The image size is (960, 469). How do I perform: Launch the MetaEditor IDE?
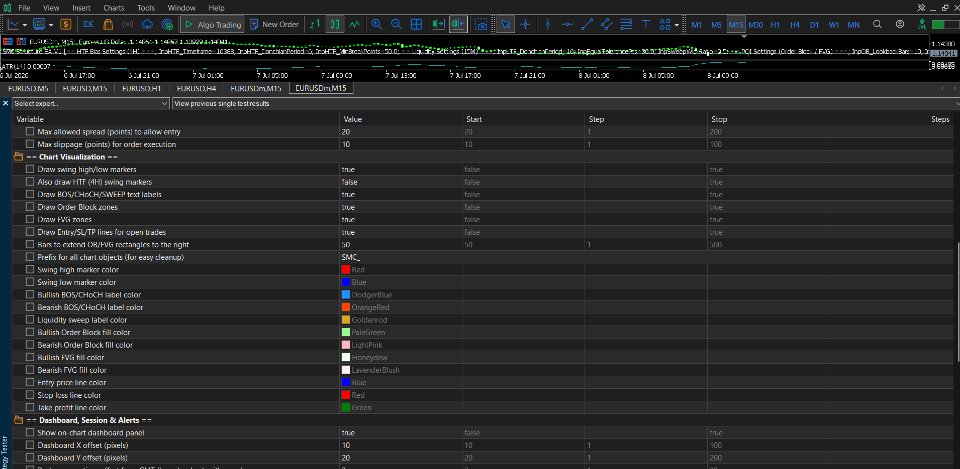(x=88, y=24)
